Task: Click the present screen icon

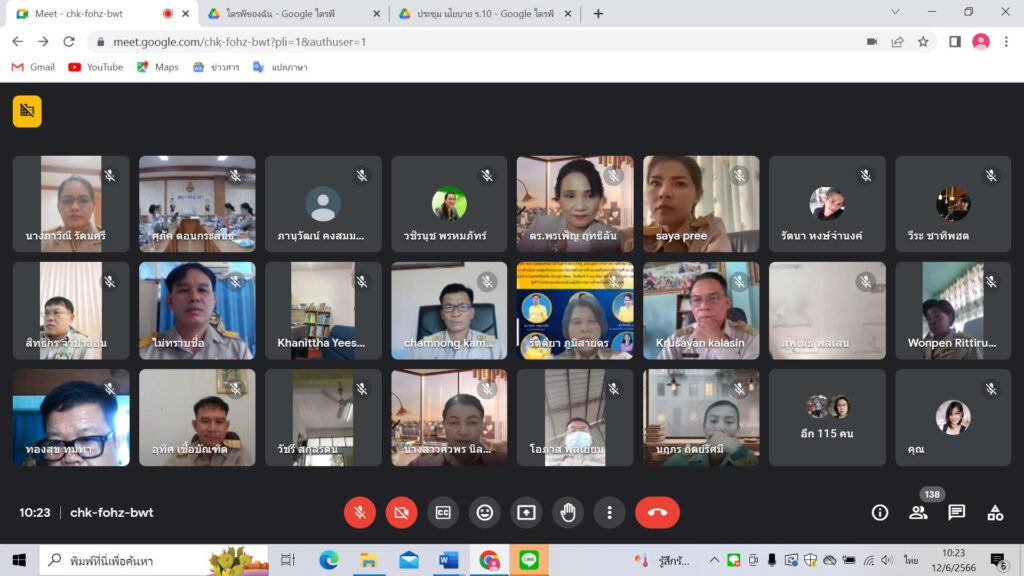Action: [526, 513]
